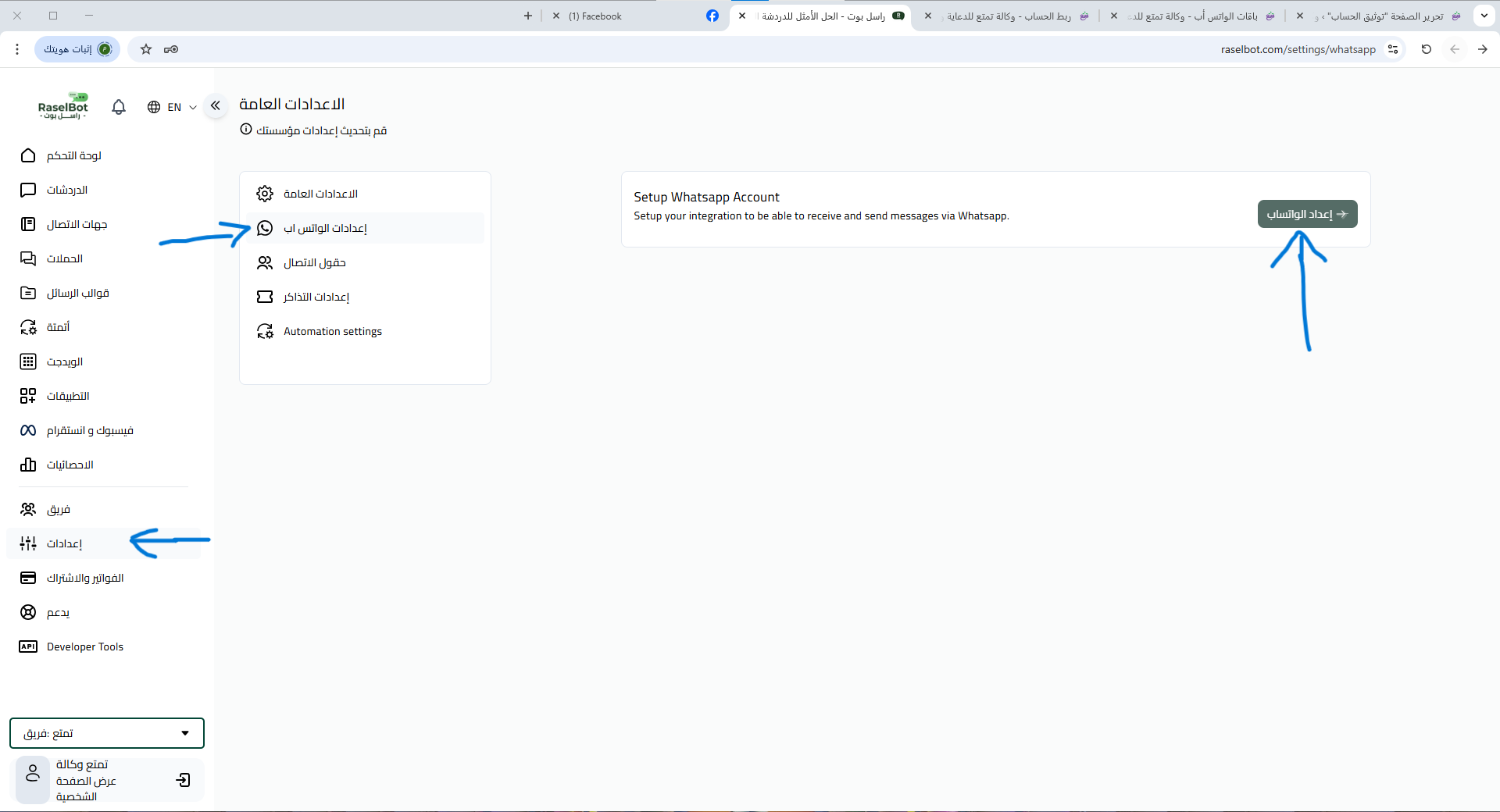This screenshot has height=812, width=1500.
Task: Open Developer Tools API icon
Action: (28, 646)
